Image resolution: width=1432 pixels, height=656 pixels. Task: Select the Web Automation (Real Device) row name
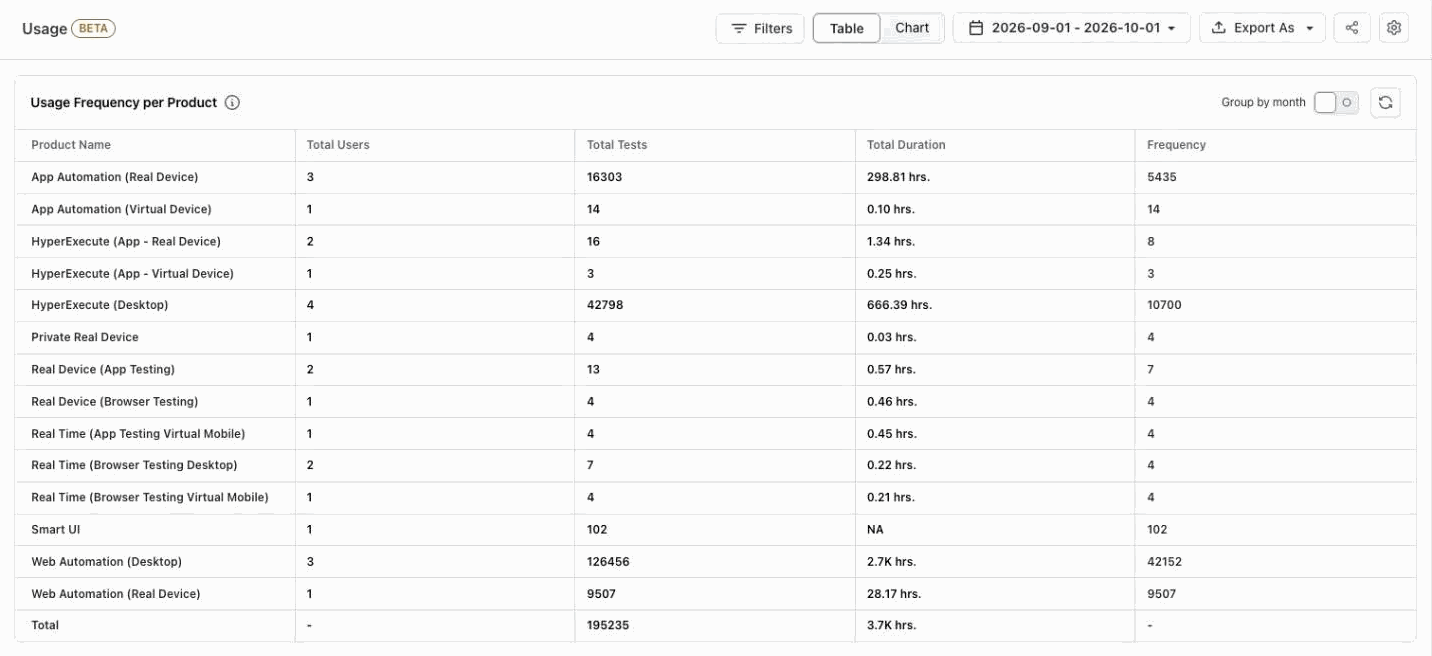[116, 593]
